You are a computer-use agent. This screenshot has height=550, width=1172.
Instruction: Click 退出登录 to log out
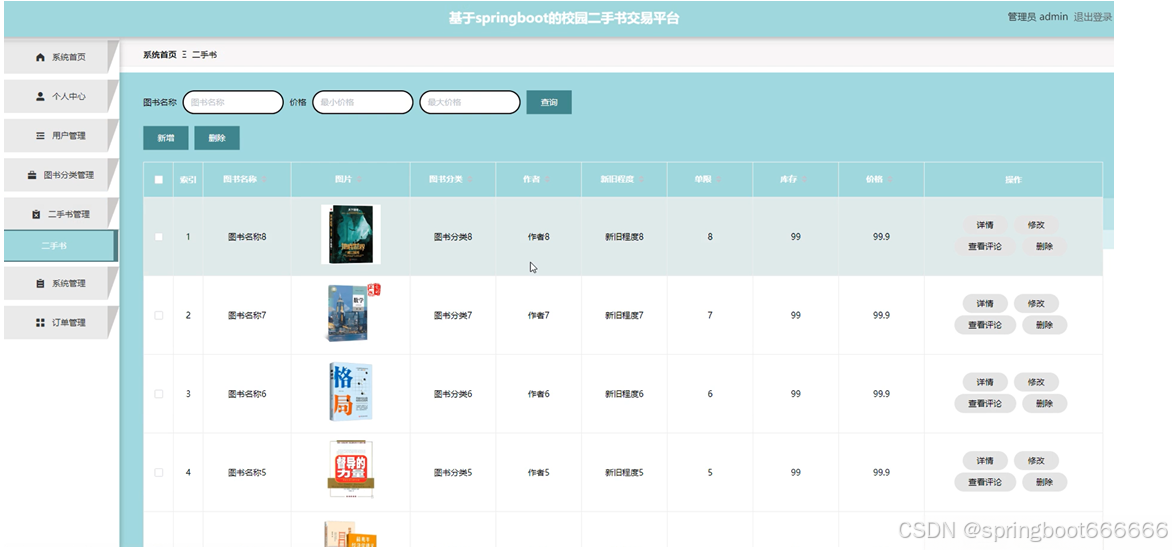coord(1093,17)
